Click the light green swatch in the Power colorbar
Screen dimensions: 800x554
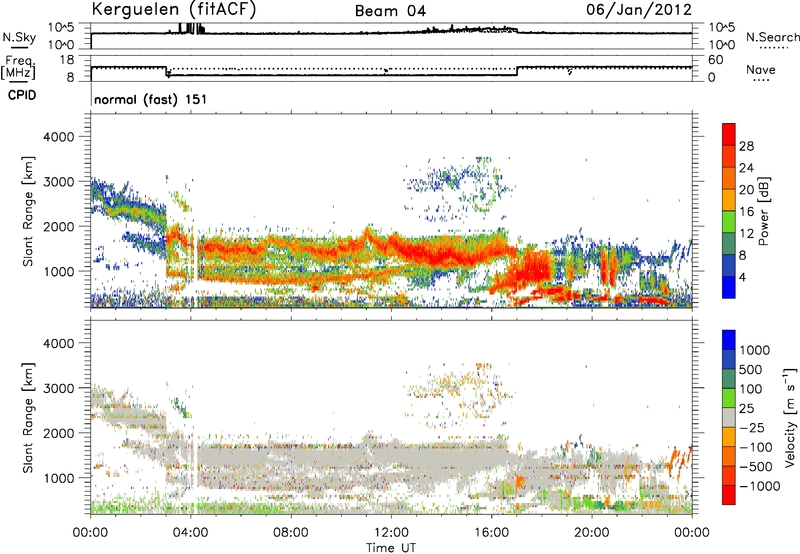click(729, 221)
